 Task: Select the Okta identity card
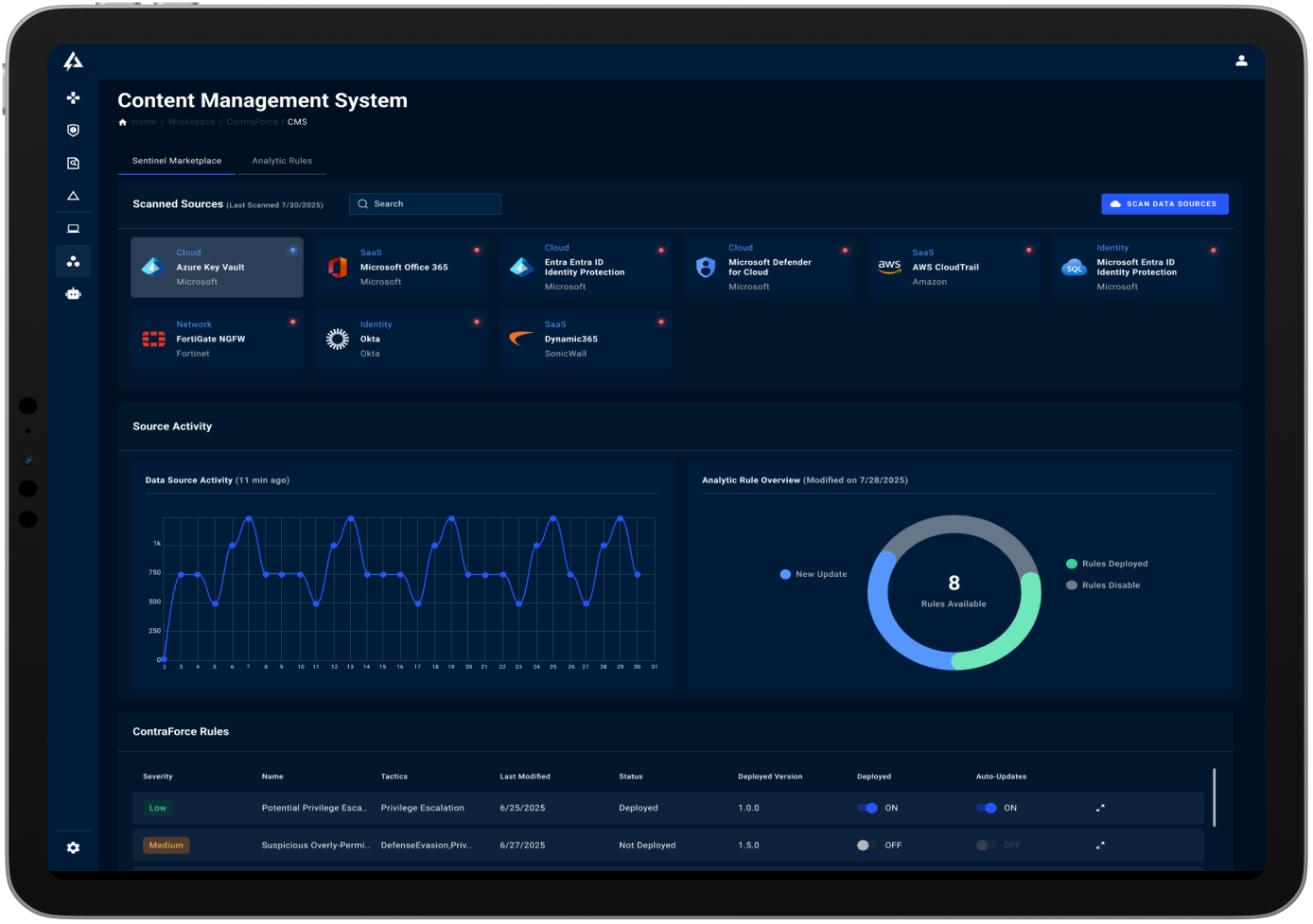[x=401, y=339]
